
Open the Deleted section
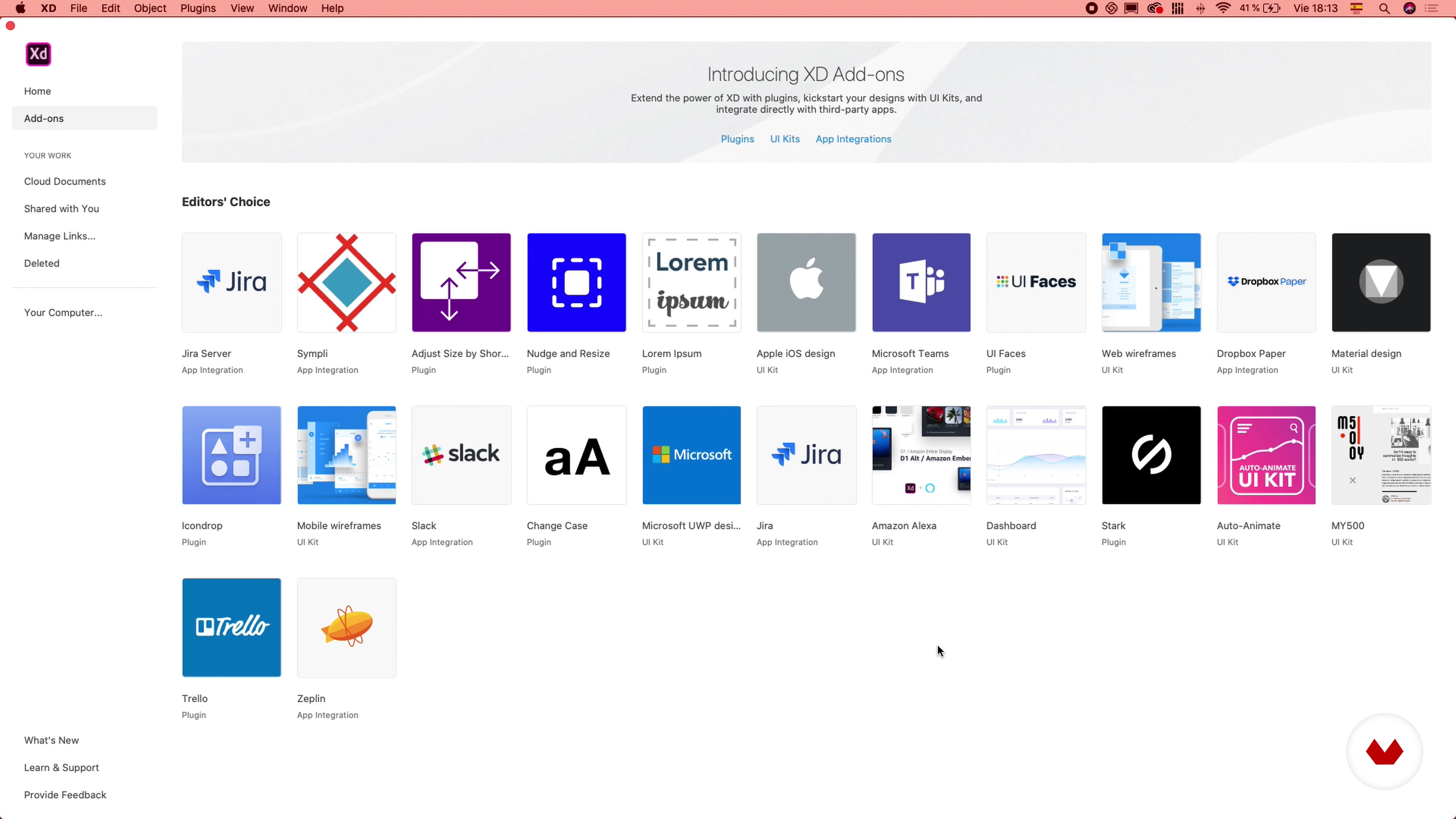pos(42,263)
